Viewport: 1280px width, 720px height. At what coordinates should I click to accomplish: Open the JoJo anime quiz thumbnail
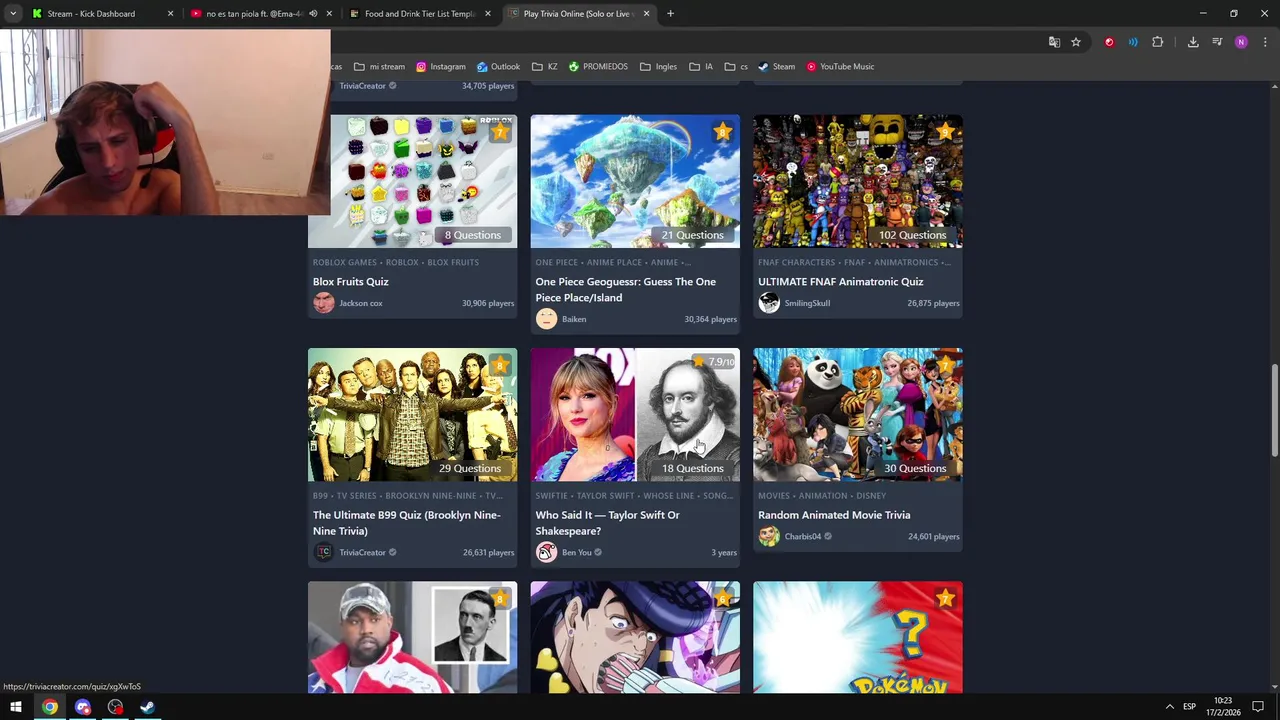coord(635,637)
